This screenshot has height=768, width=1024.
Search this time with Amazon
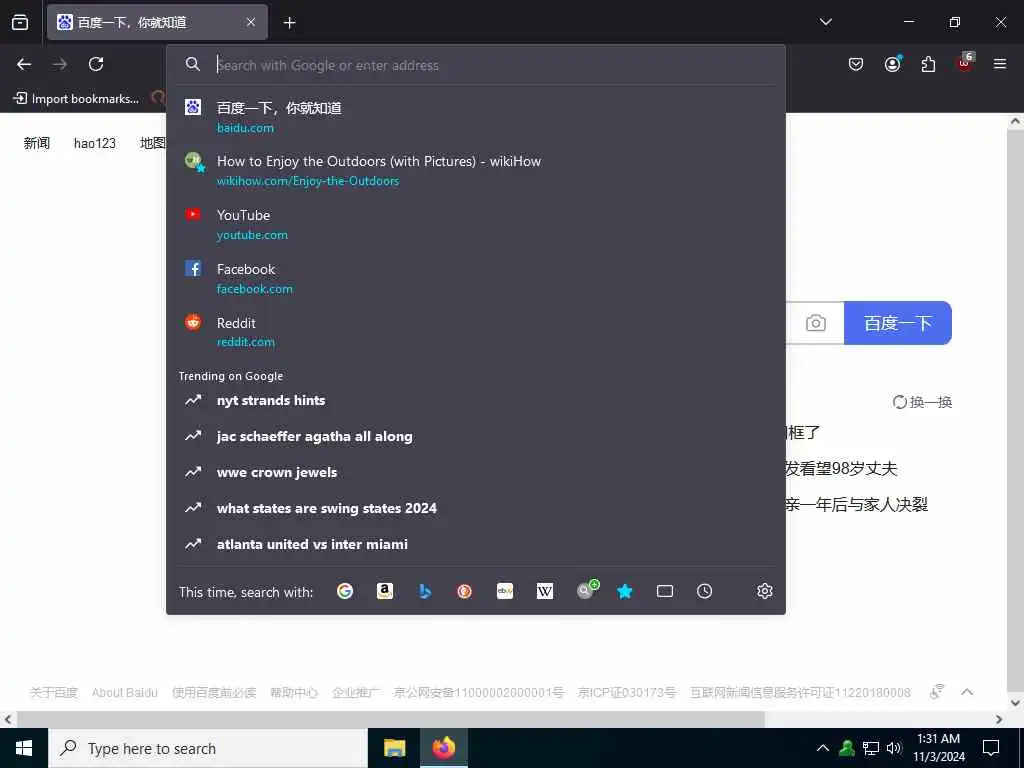[x=385, y=591]
